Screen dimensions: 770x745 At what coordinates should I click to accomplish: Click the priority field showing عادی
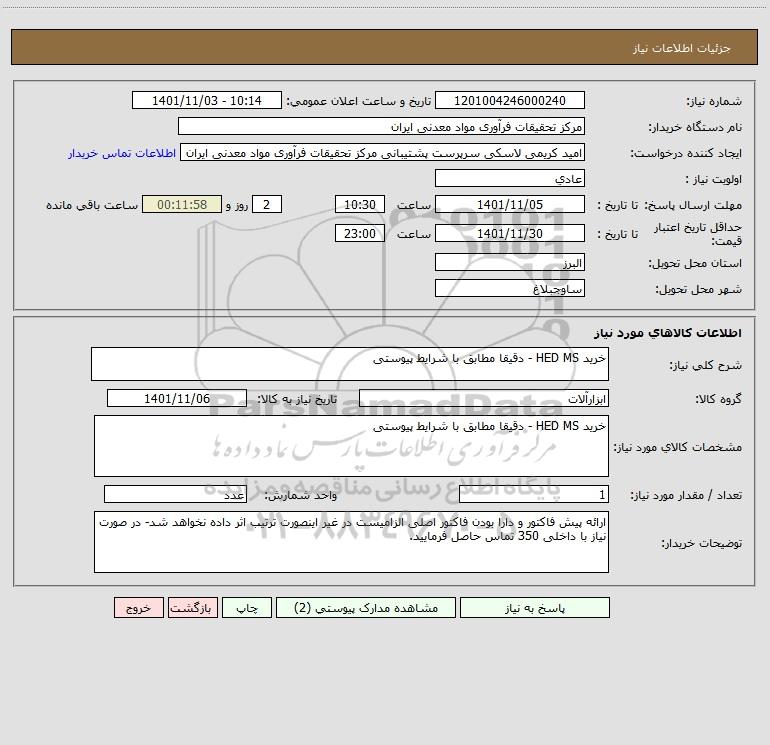pos(510,179)
